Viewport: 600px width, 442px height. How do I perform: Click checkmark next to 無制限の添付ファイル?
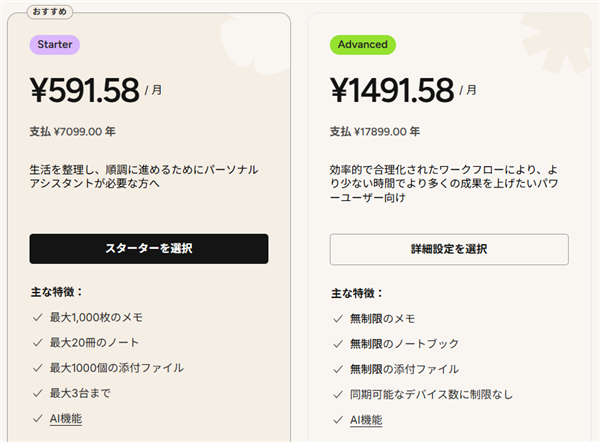[336, 369]
